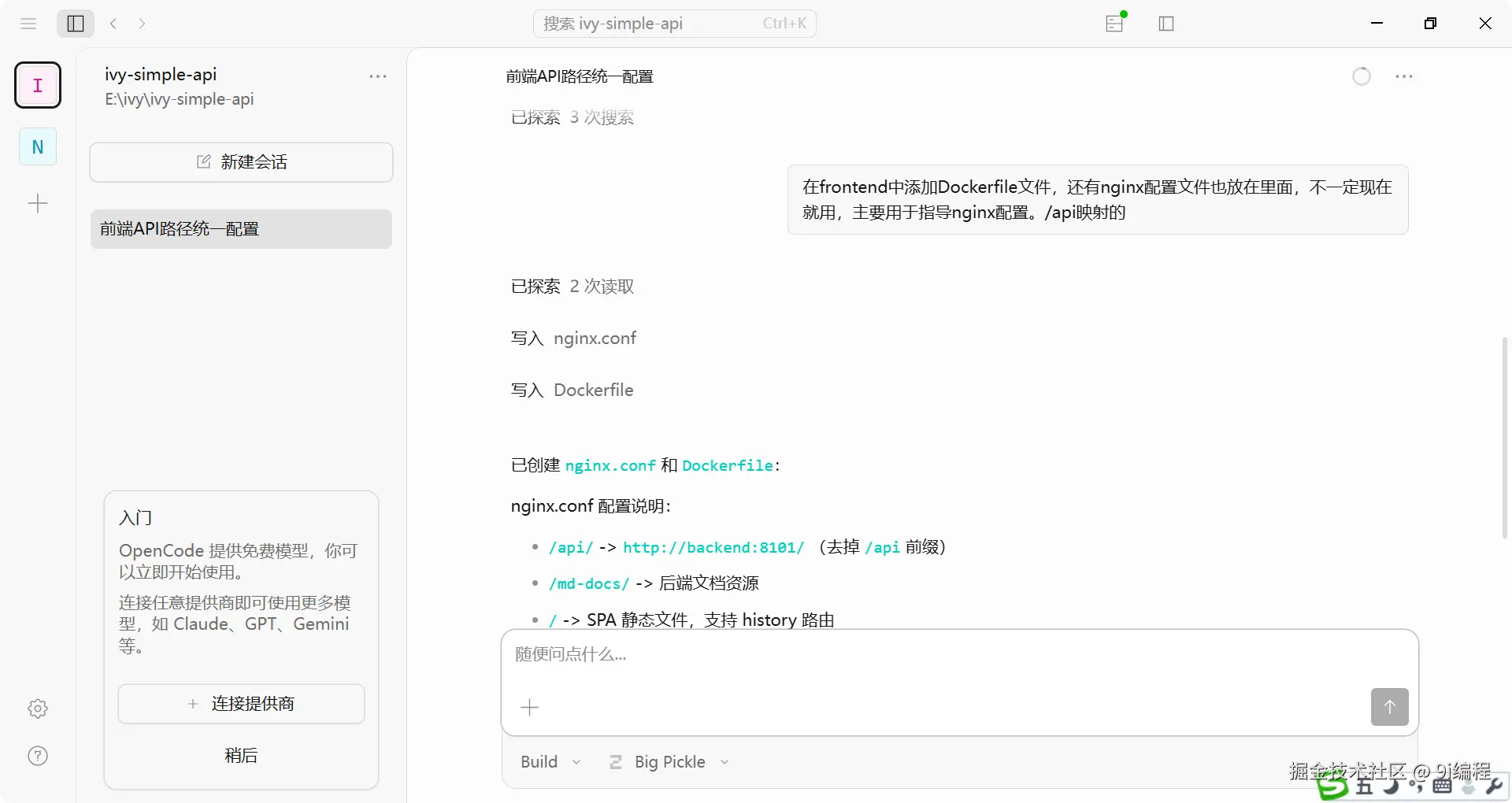The width and height of the screenshot is (1512, 803).
Task: Click the project path E:\ivy\ivy-simple-api
Action: pos(180,99)
